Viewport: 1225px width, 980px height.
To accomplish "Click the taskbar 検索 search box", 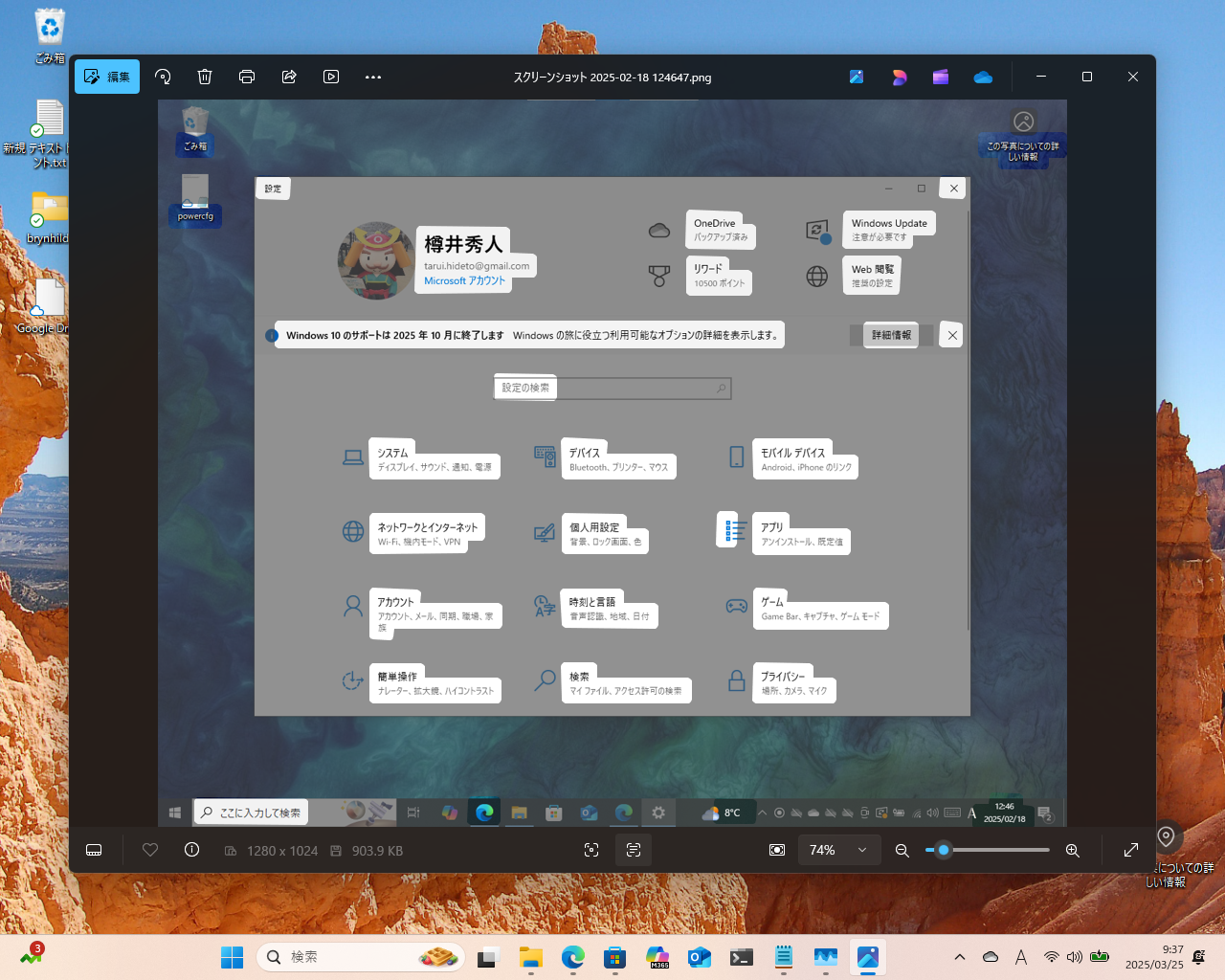I will click(x=360, y=957).
